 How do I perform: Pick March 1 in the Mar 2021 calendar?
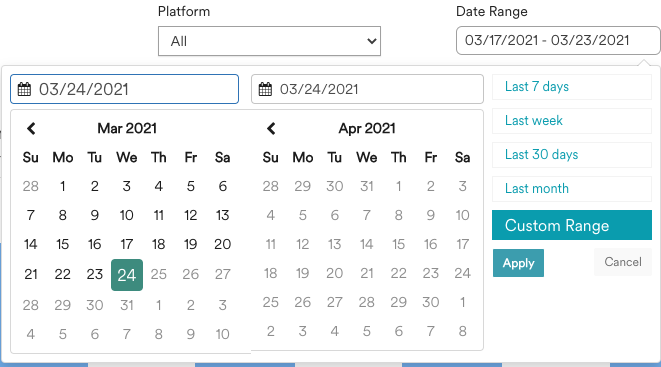click(x=63, y=186)
